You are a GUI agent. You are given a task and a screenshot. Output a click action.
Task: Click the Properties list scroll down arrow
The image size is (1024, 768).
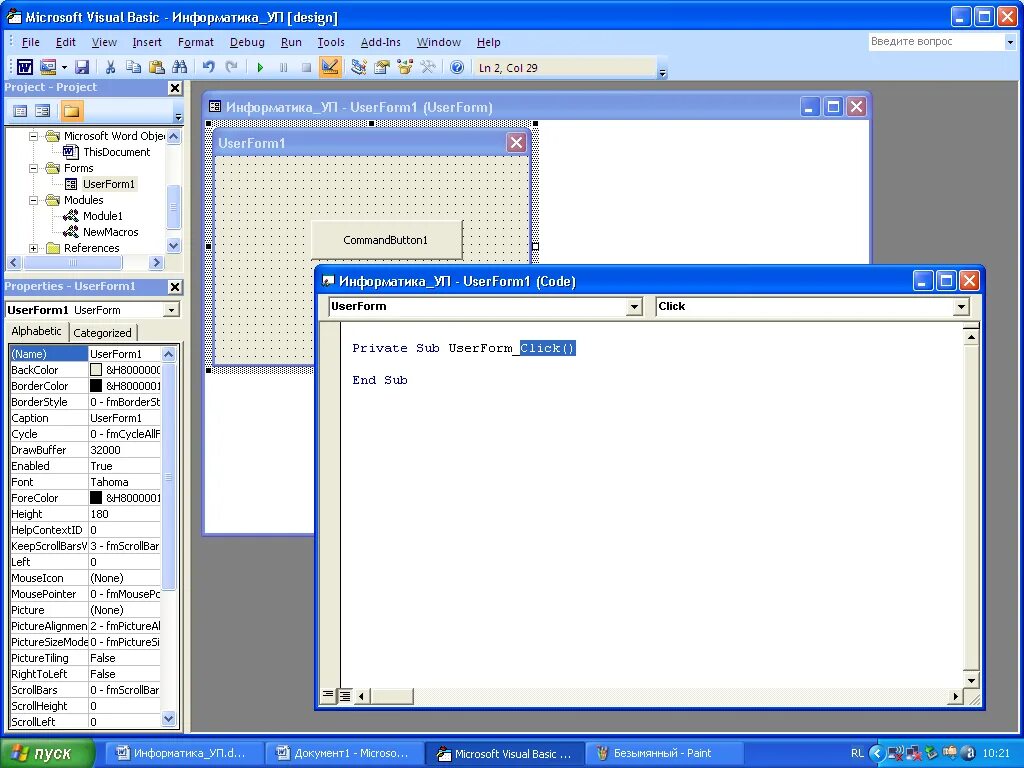168,720
